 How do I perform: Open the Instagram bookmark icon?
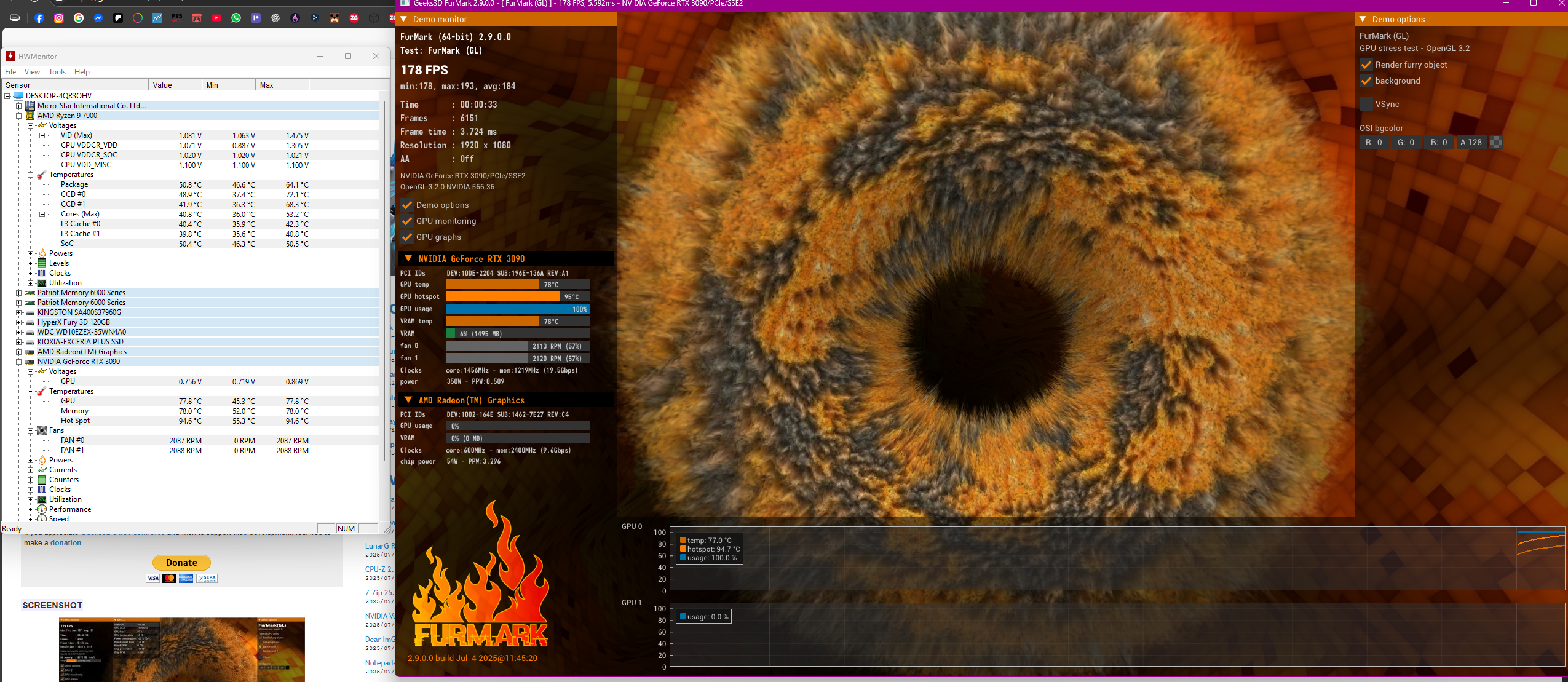(x=59, y=18)
